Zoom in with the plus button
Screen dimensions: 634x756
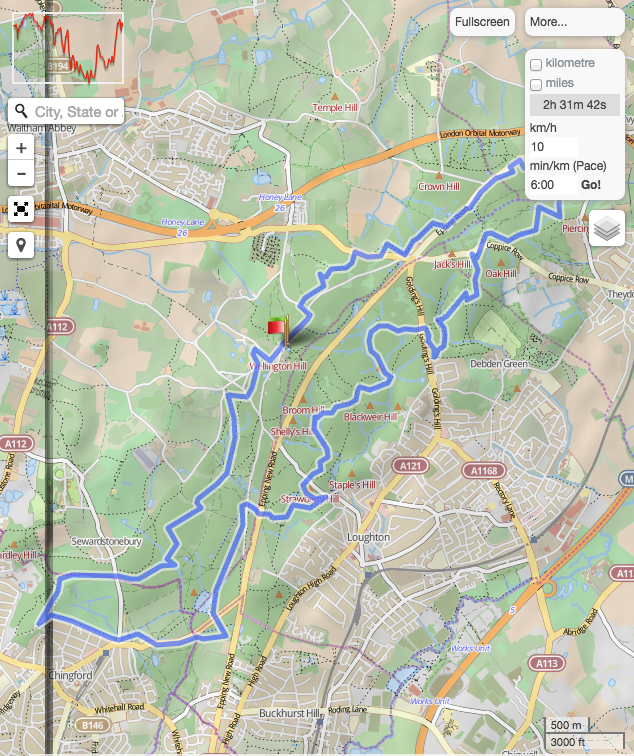point(21,148)
